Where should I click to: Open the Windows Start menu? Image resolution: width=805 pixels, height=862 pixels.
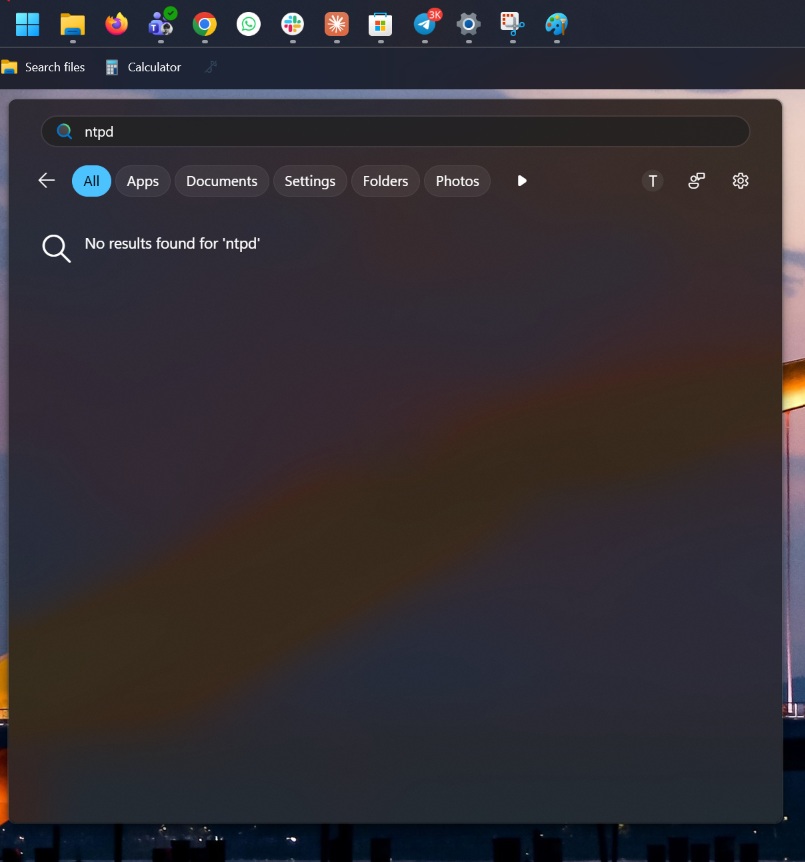27,24
